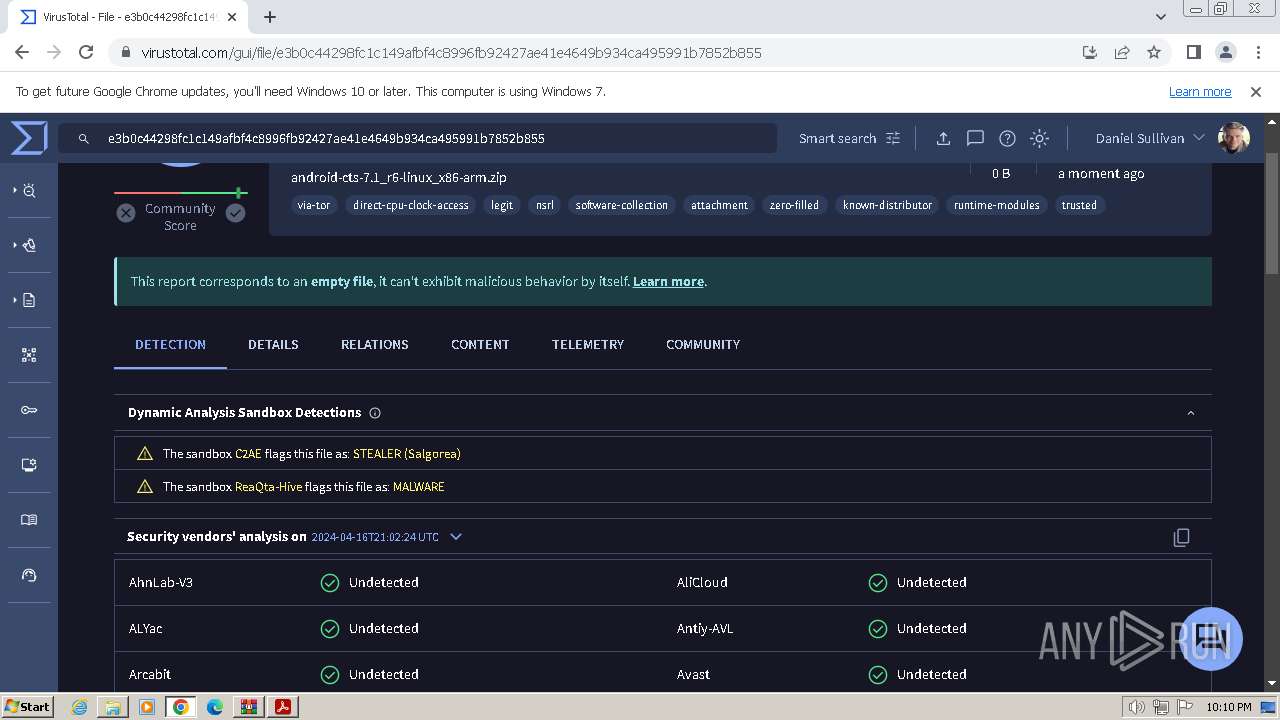Open Learn more link in empty file notice
The height and width of the screenshot is (720, 1280).
(668, 282)
